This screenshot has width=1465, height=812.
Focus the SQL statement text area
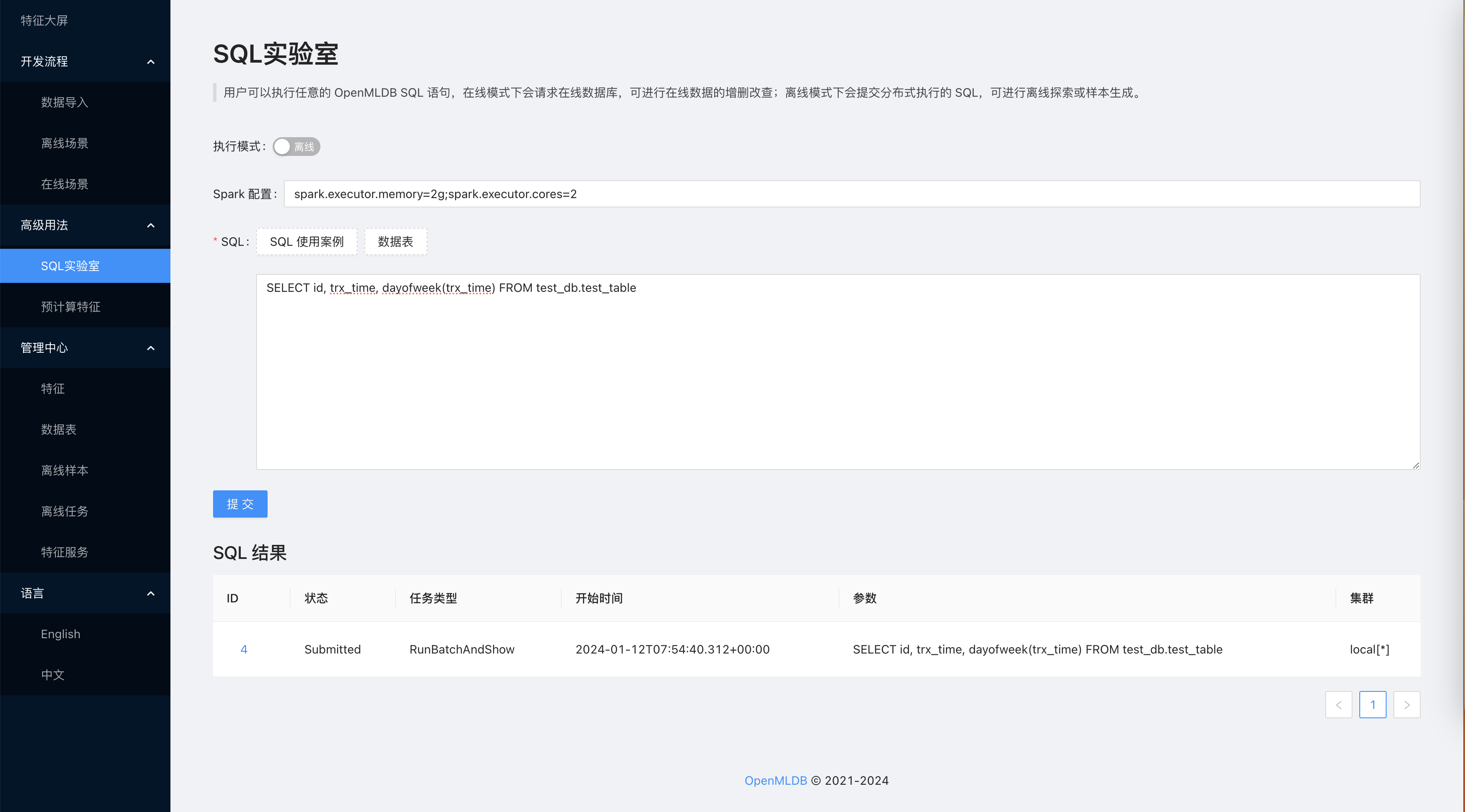coord(838,372)
